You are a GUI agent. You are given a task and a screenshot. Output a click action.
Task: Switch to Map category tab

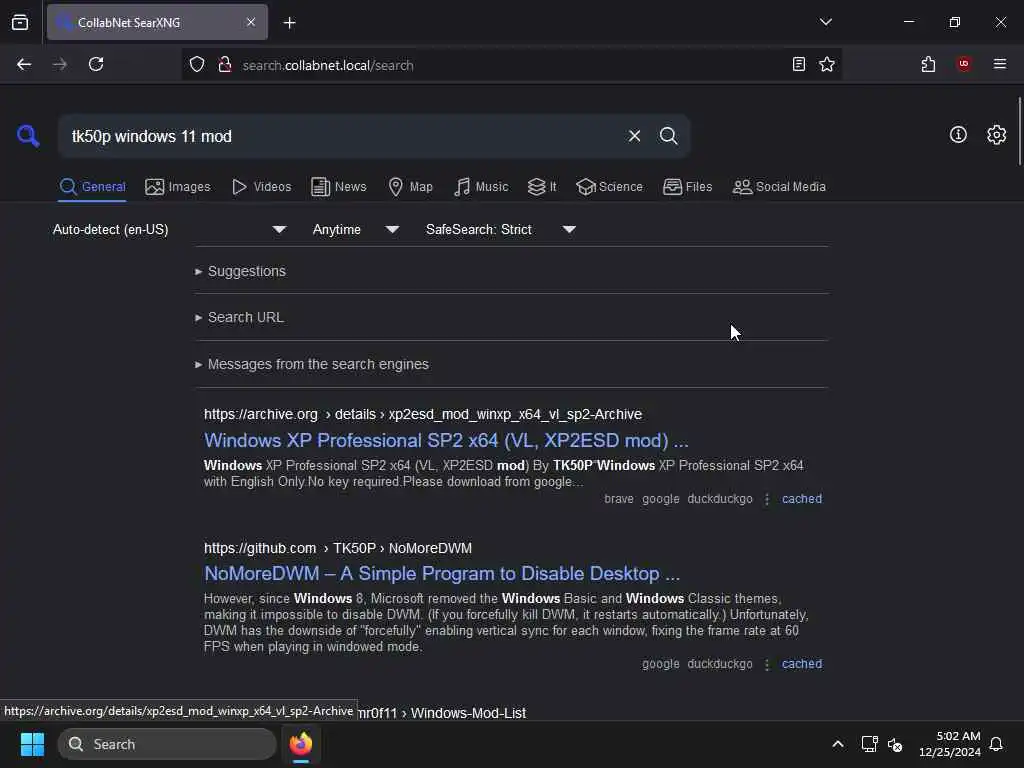coord(410,187)
